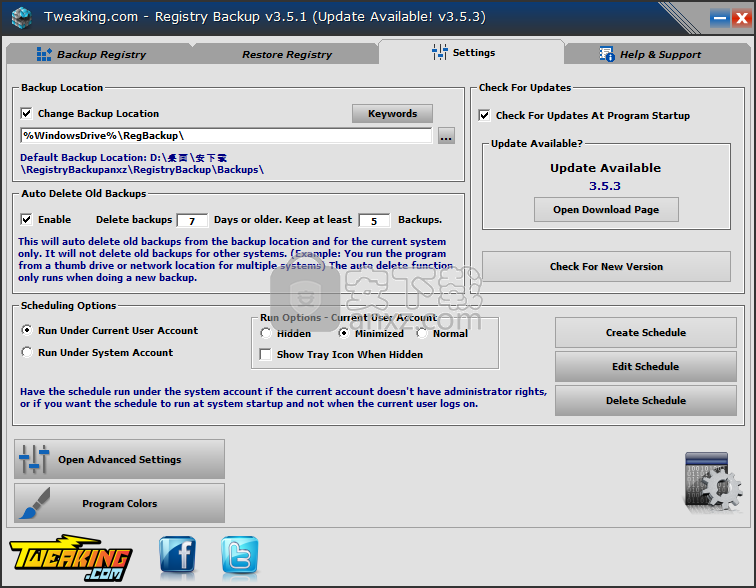
Task: Click the 3.5.3 version number text
Action: tap(605, 186)
